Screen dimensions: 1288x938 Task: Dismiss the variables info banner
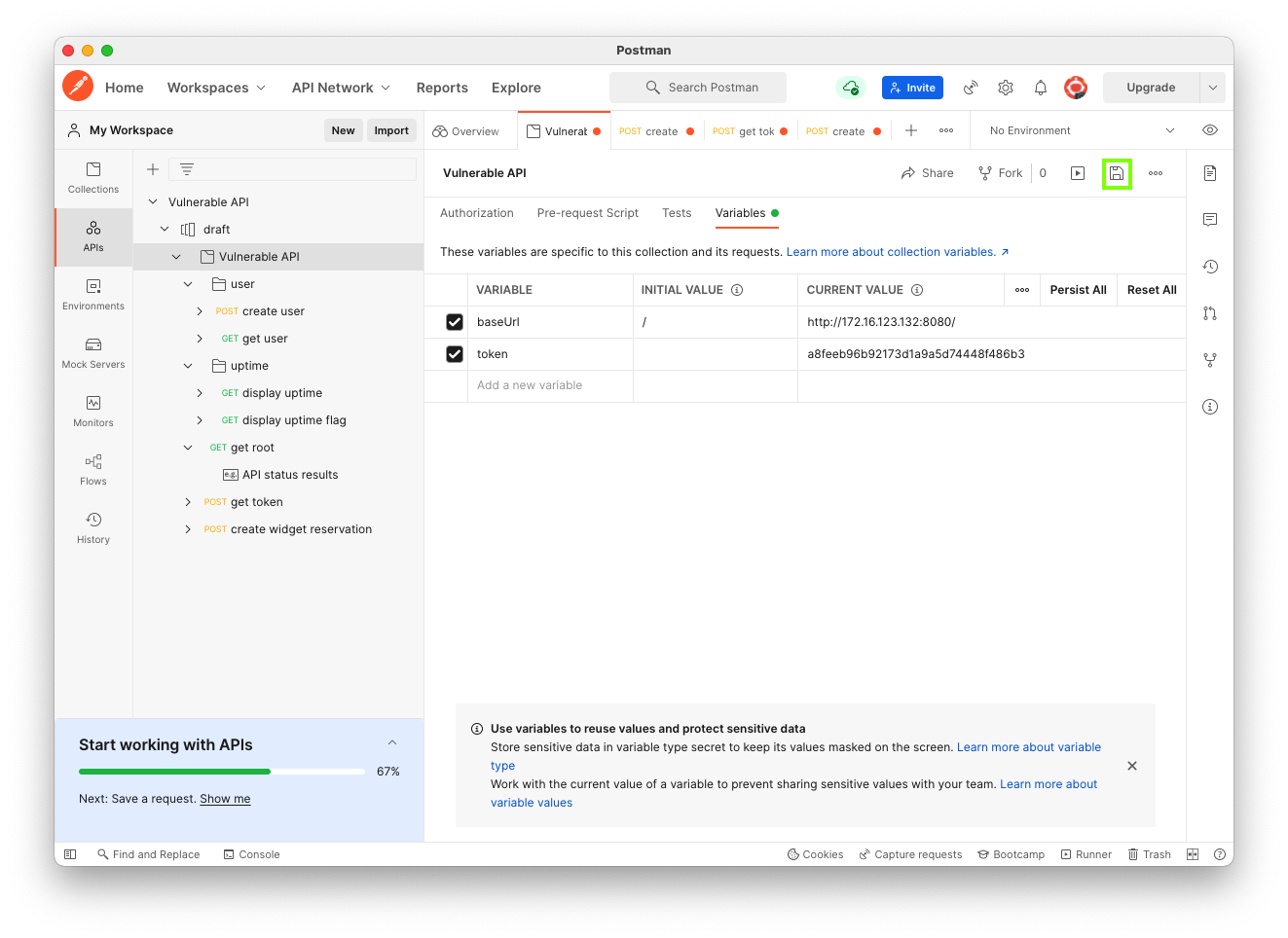click(1132, 766)
